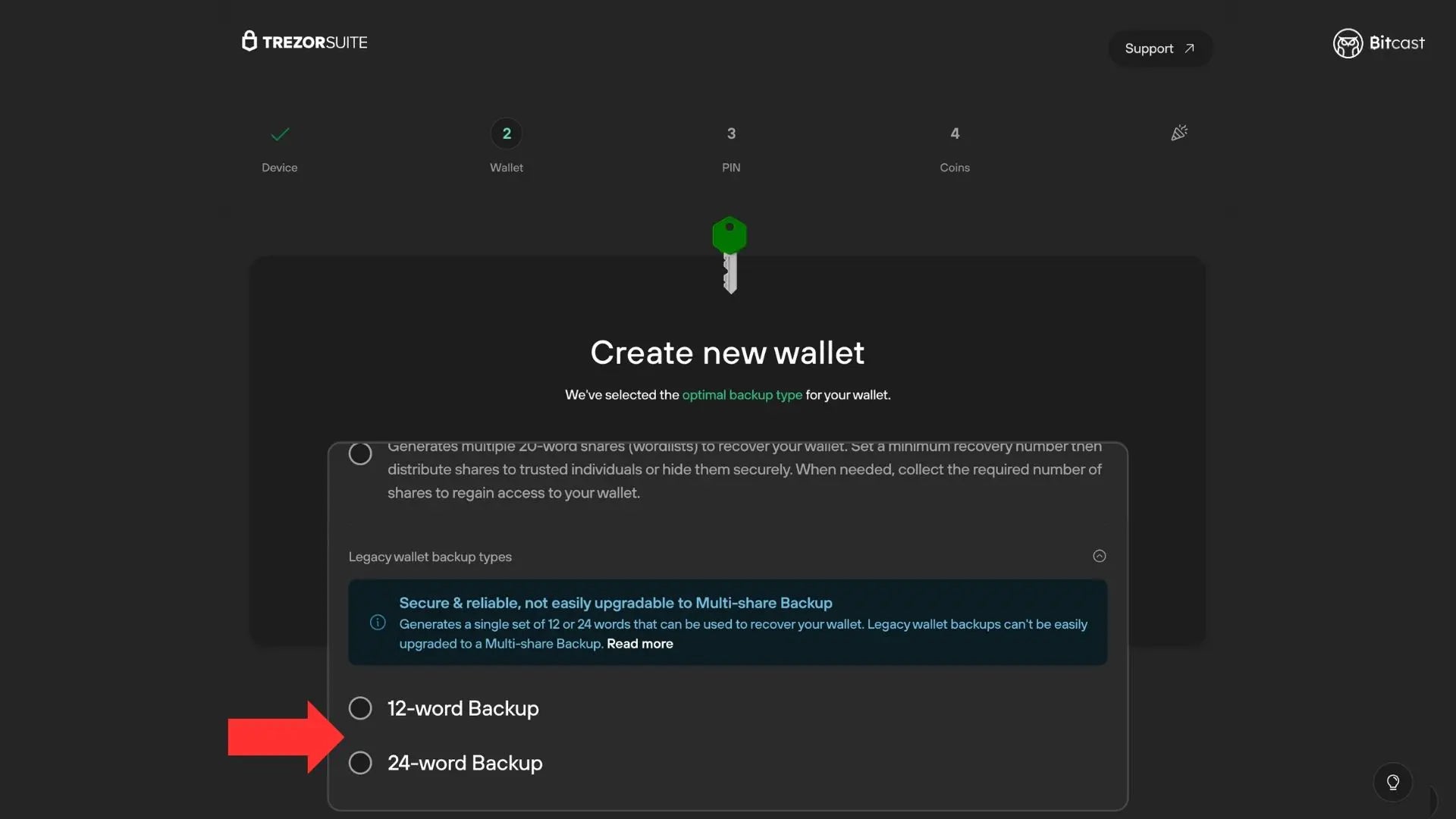The width and height of the screenshot is (1456, 819).
Task: Select the 24-word Backup option
Action: (x=360, y=762)
